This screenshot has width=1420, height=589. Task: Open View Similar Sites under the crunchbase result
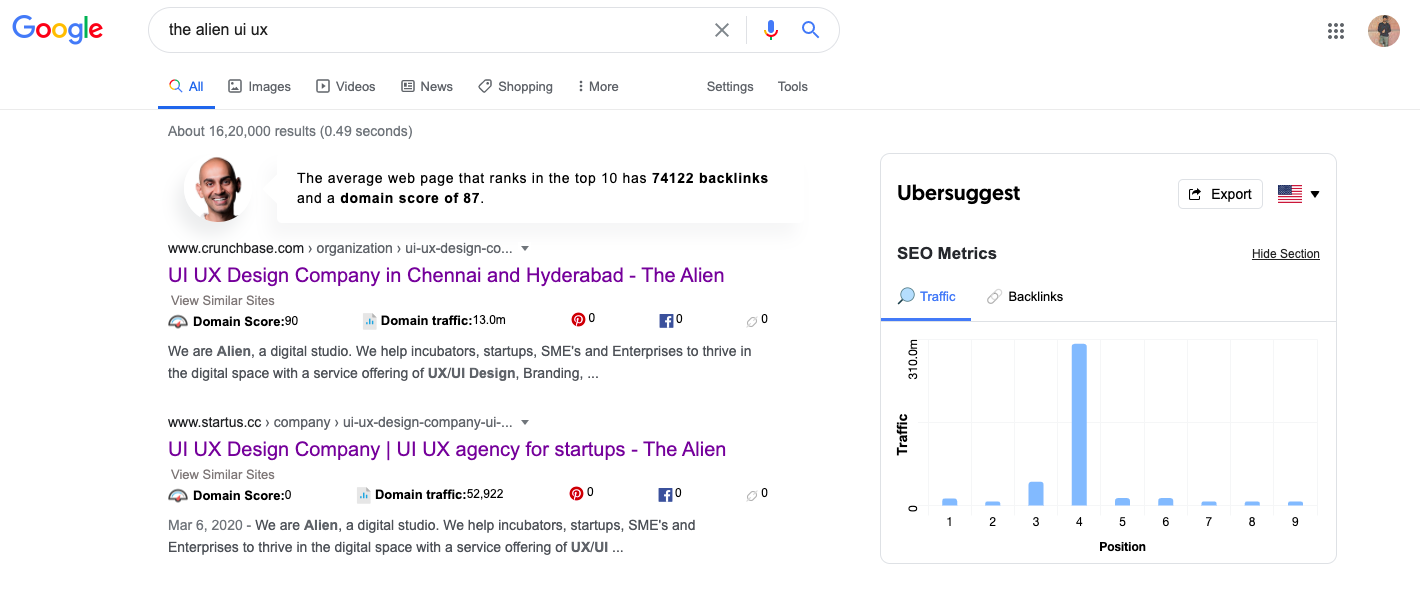pyautogui.click(x=222, y=300)
